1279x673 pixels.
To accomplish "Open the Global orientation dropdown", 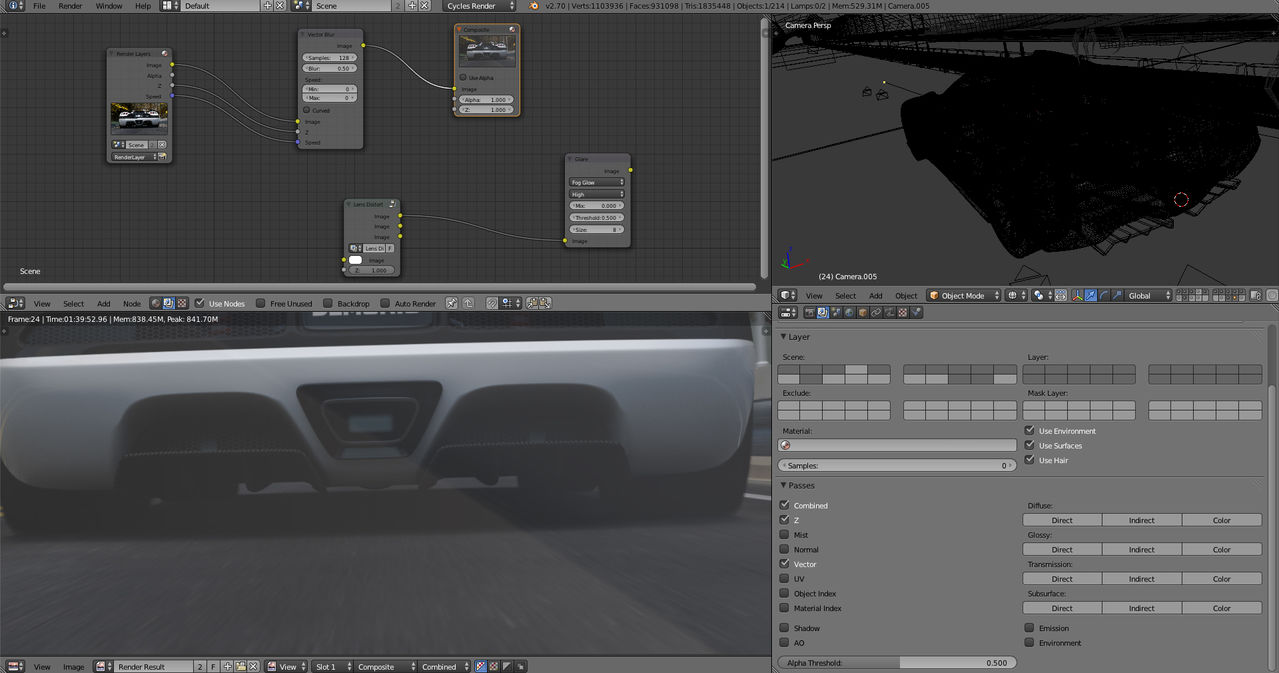I will point(1148,295).
